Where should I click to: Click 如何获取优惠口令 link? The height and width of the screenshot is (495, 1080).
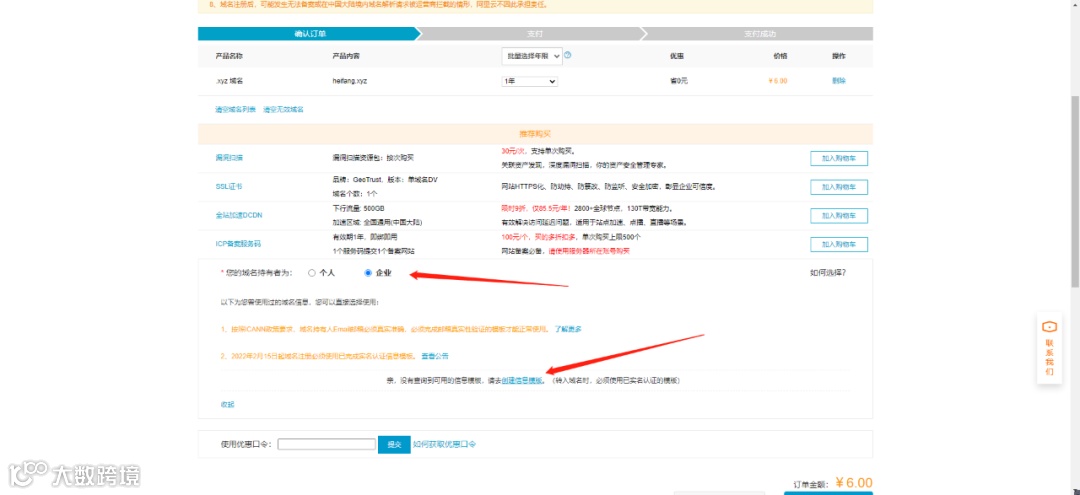click(445, 444)
